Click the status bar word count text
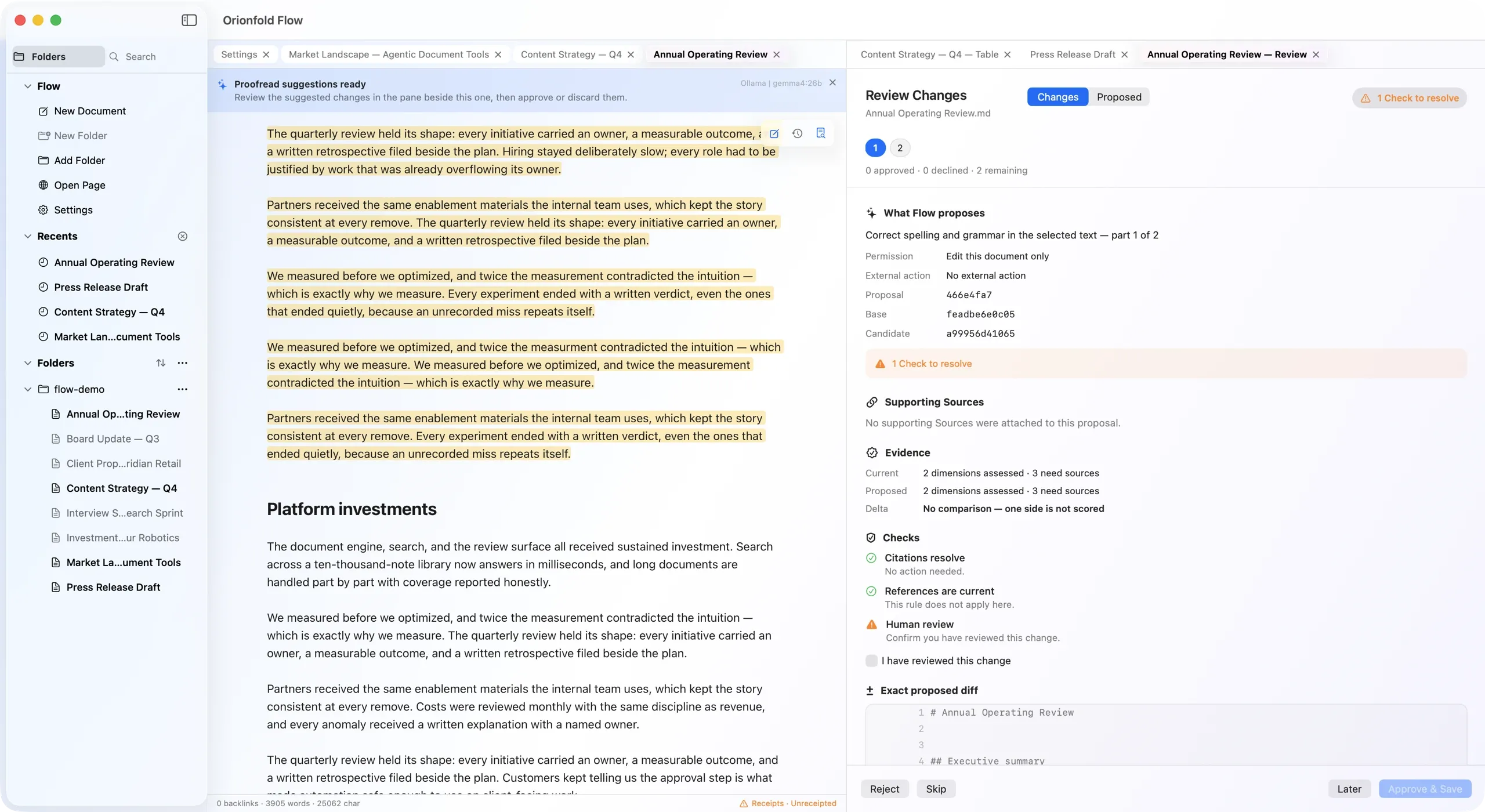The width and height of the screenshot is (1485, 812). coord(288,804)
